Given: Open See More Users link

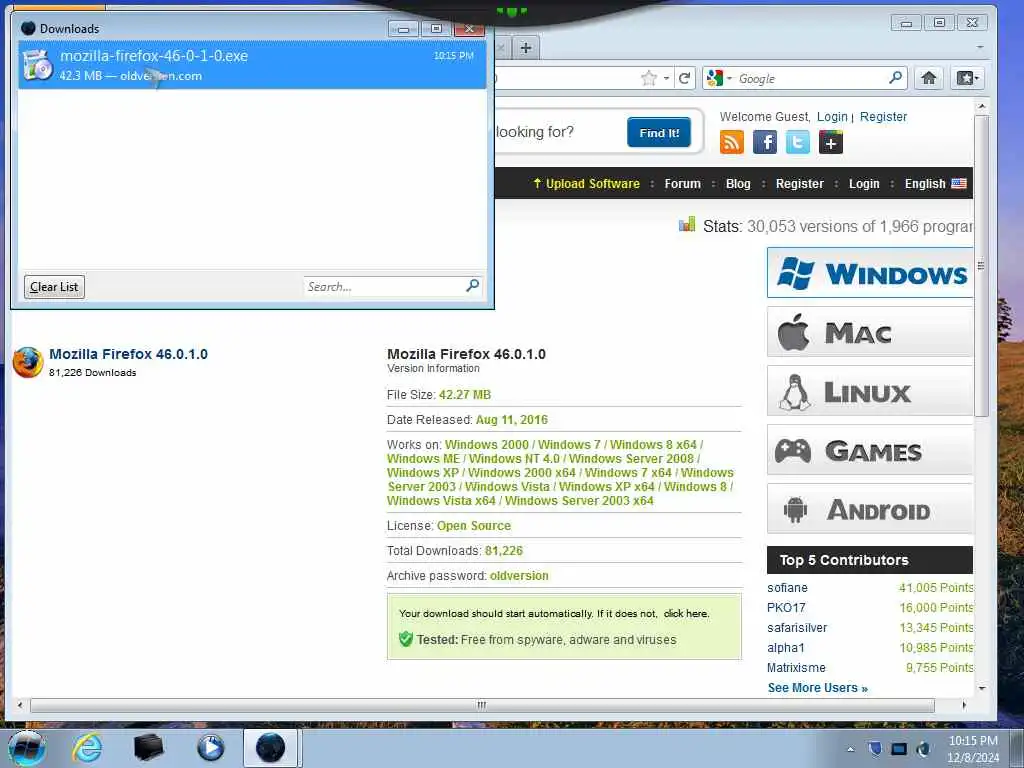Looking at the screenshot, I should [818, 688].
